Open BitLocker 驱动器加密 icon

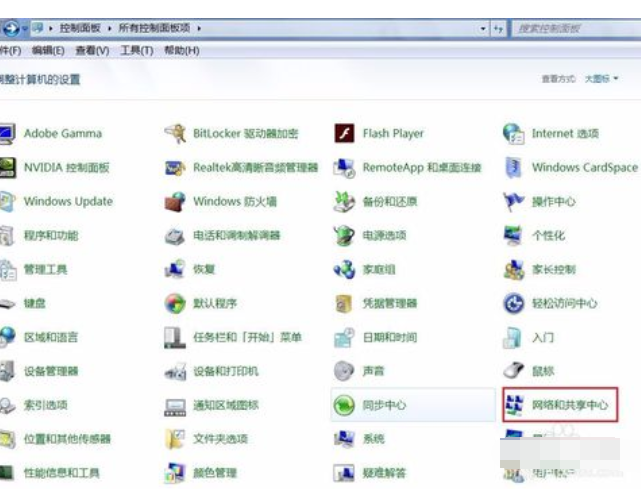pyautogui.click(x=176, y=133)
